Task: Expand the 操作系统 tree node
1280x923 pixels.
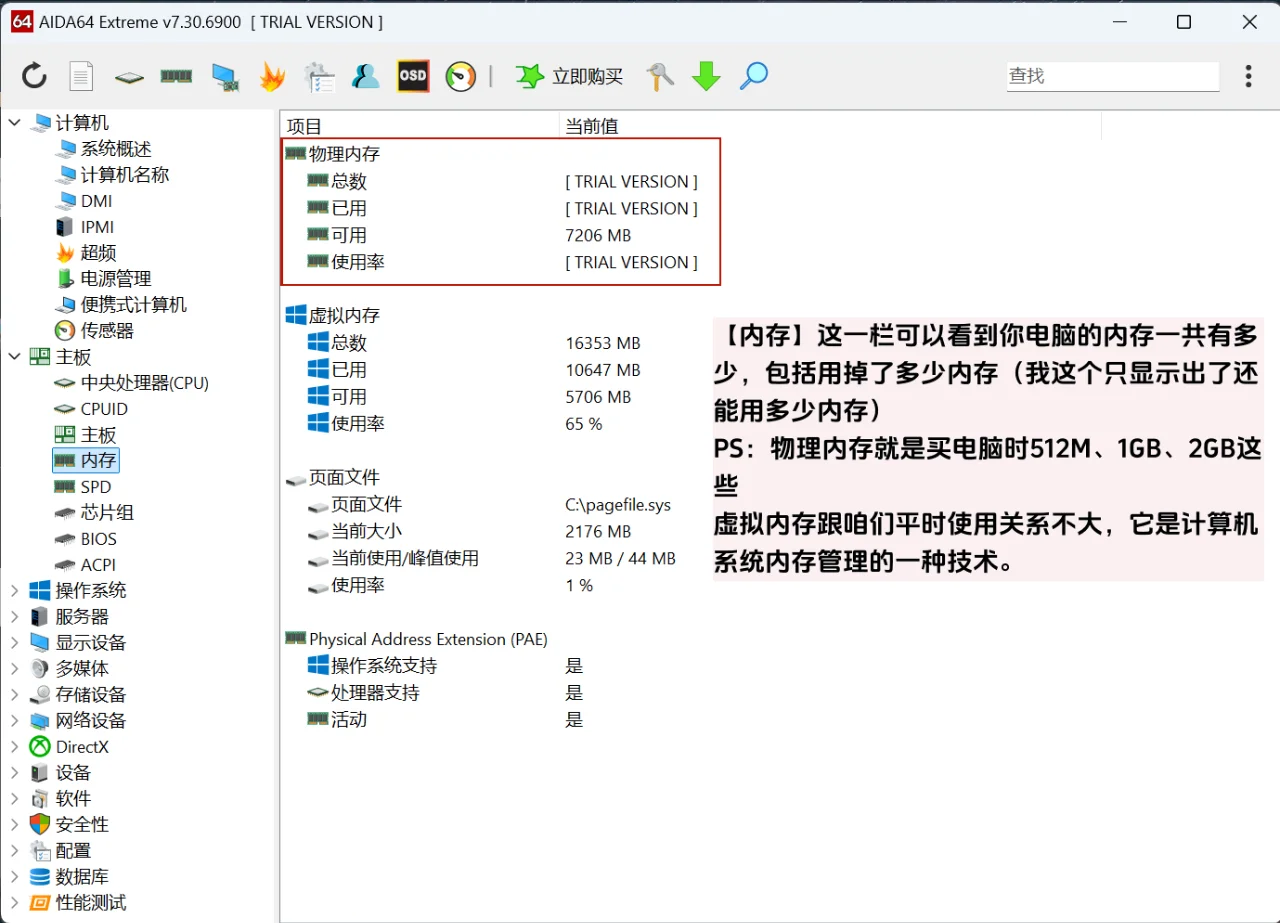Action: [x=15, y=591]
